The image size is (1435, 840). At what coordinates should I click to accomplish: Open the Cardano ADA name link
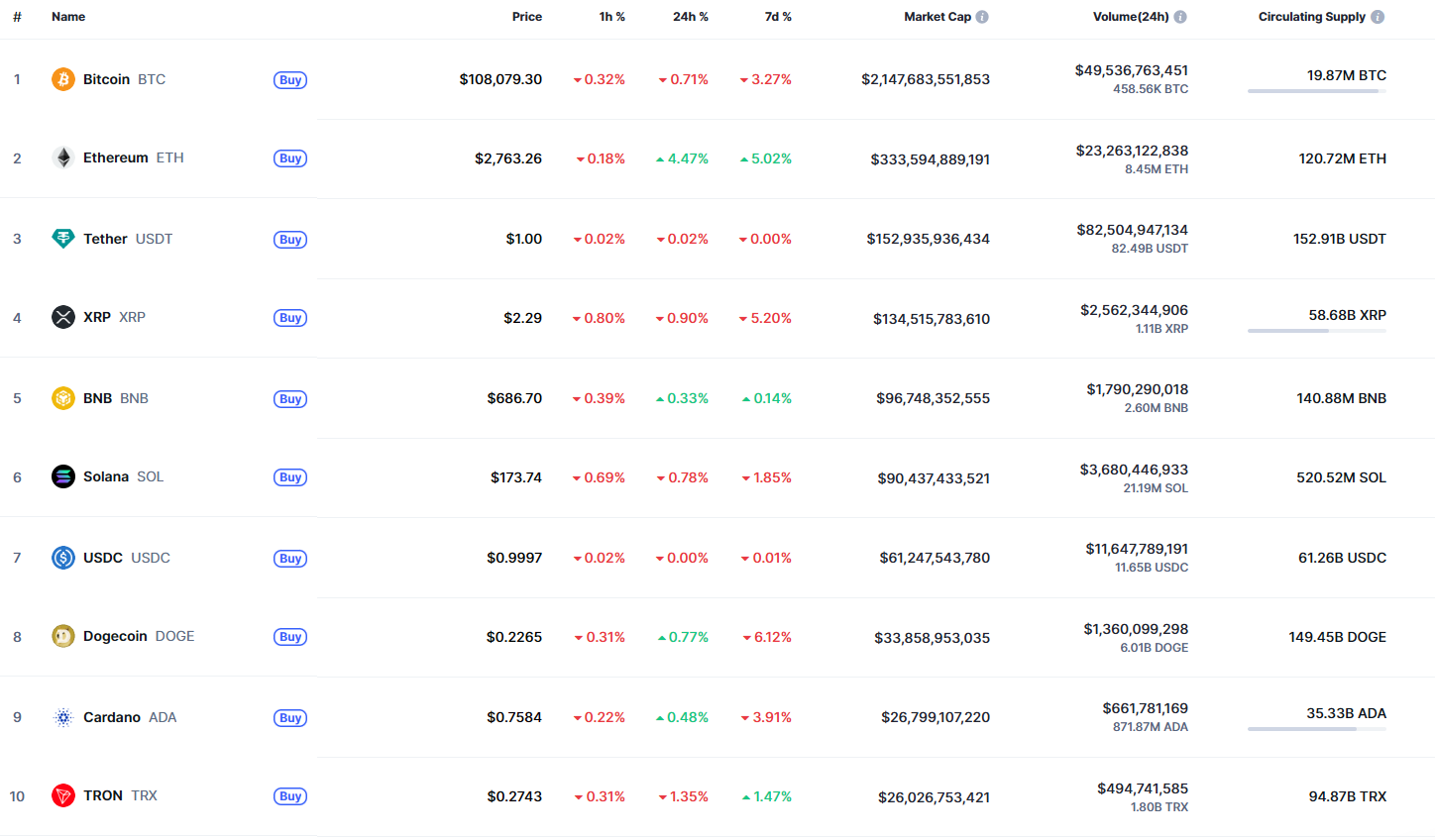pyautogui.click(x=130, y=717)
